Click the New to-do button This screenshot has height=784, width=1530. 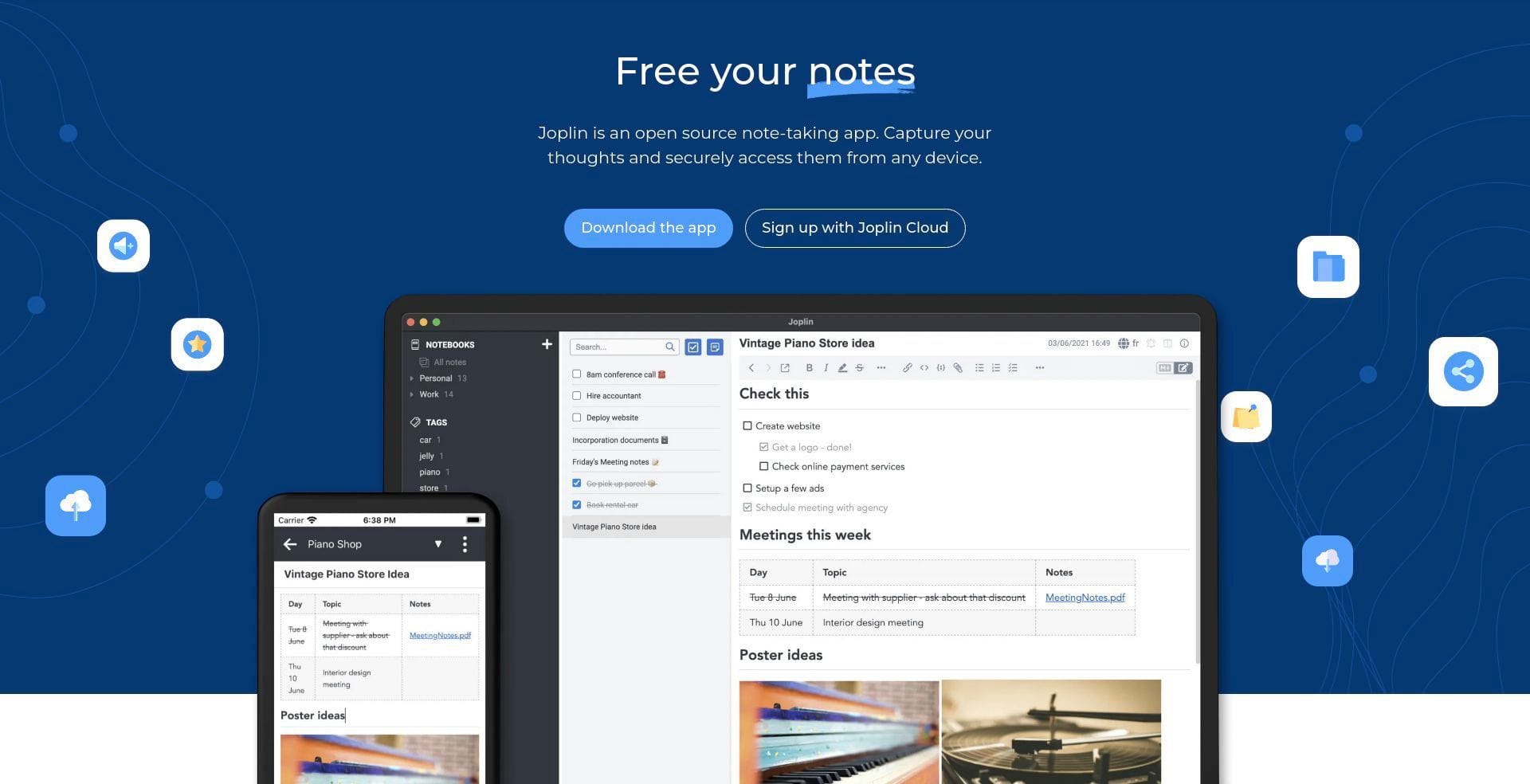693,347
